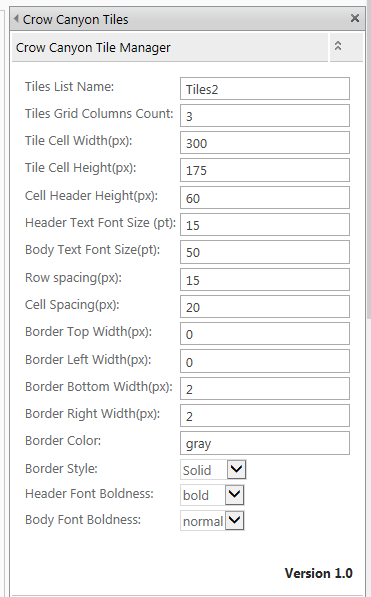Image resolution: width=371 pixels, height=597 pixels.
Task: Open the Header Font Boldness dropdown
Action: (212, 495)
